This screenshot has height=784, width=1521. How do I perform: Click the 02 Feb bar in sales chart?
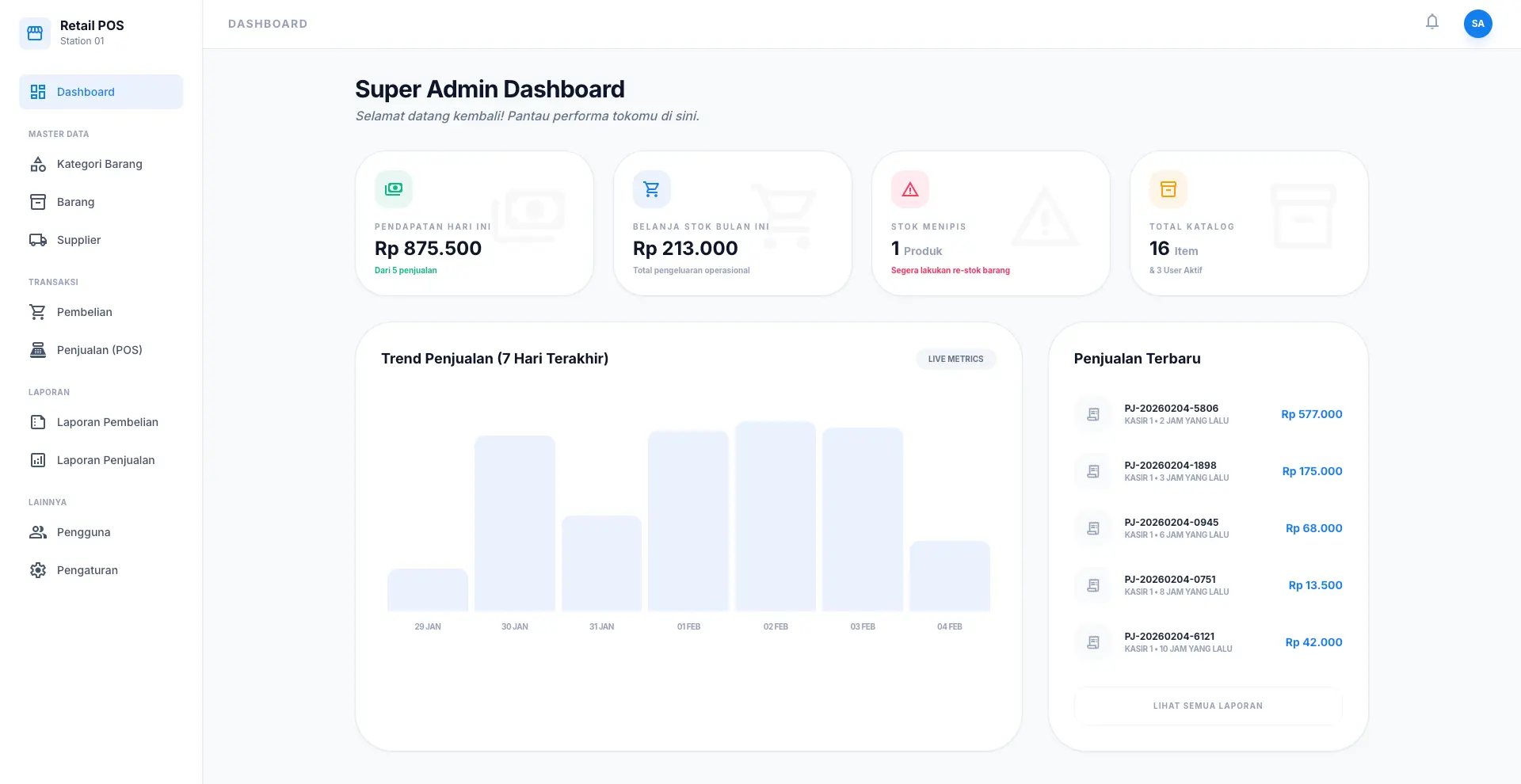coord(776,516)
